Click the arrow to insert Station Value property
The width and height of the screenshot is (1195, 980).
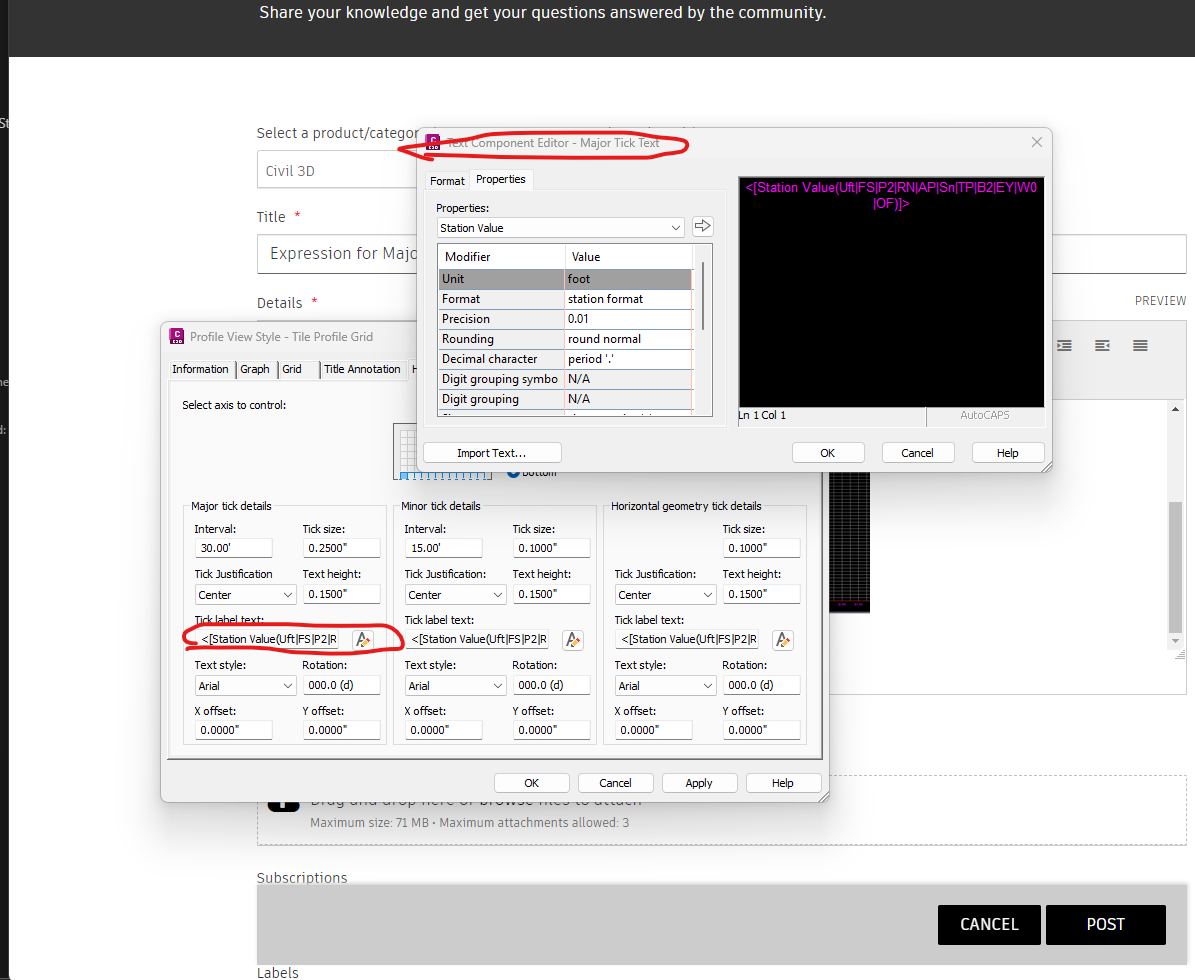click(702, 226)
